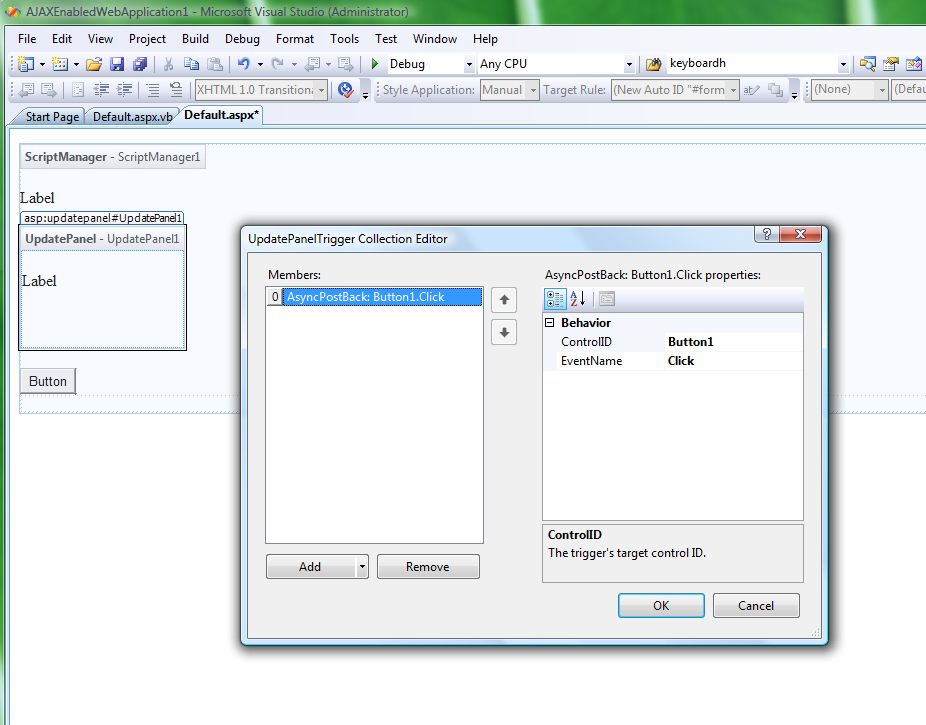Move selected trigger down in the list

(x=504, y=332)
